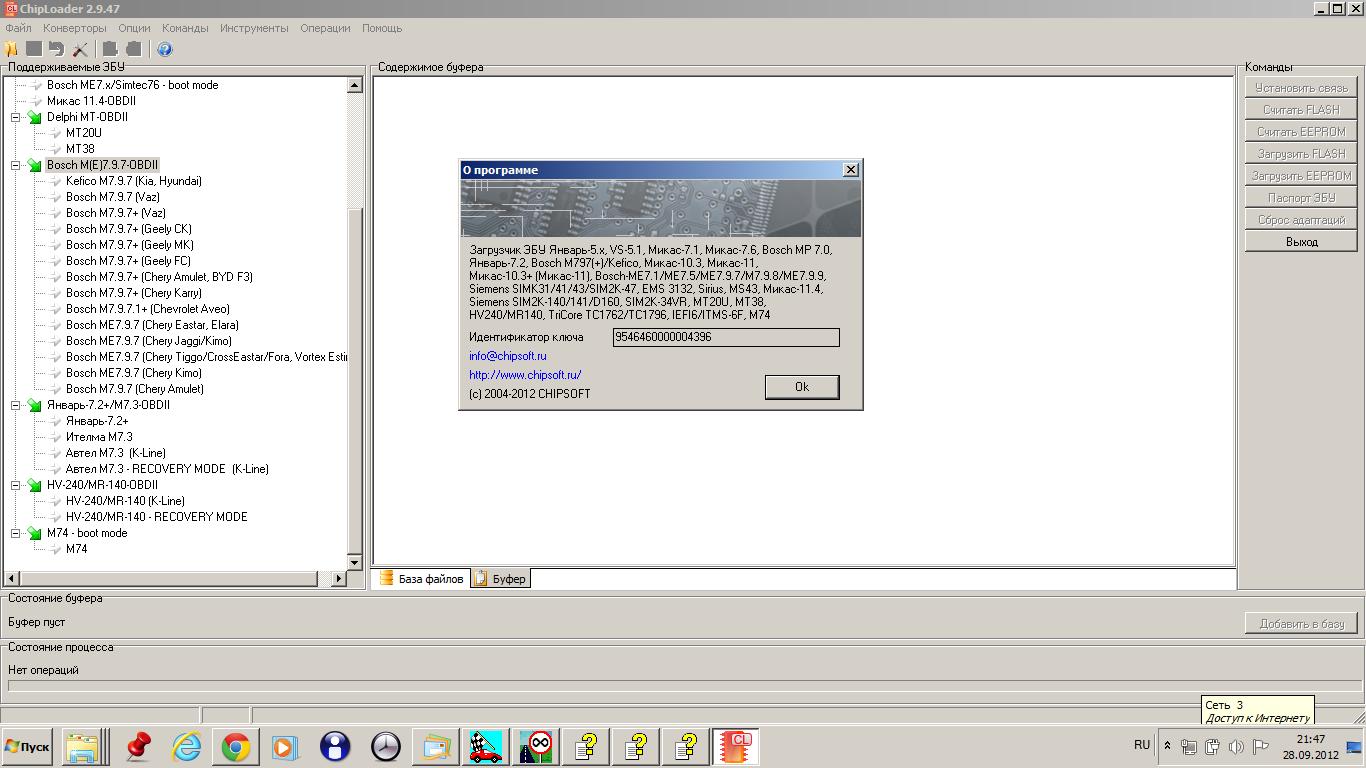
Task: Switch to the База файлов tab
Action: 421,578
